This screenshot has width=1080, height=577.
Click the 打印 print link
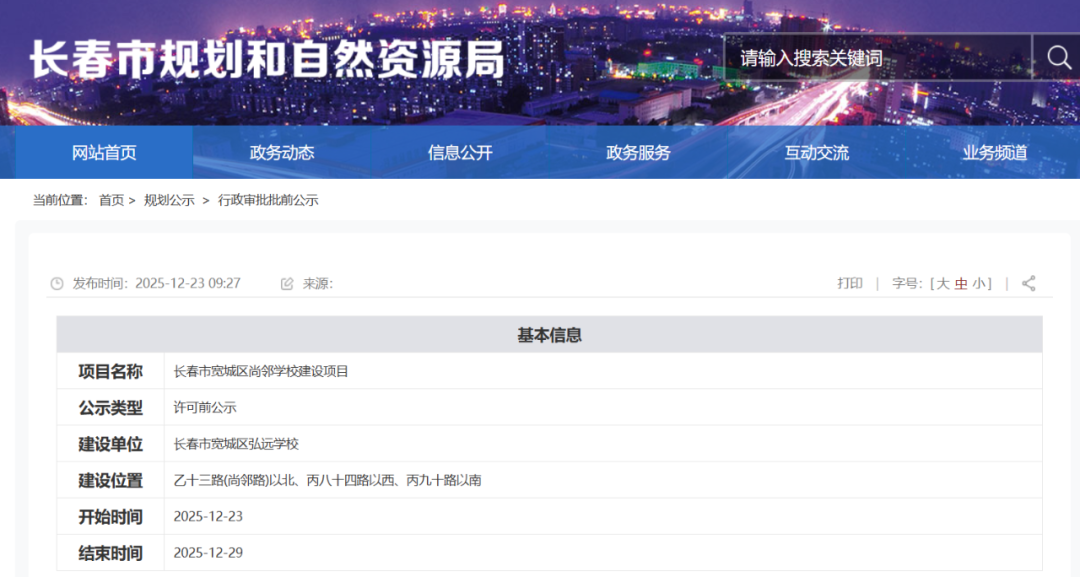(x=851, y=283)
